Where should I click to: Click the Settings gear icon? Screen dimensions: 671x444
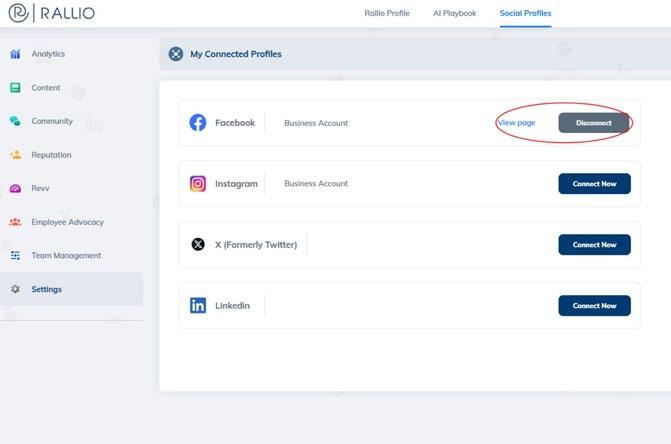[x=15, y=289]
